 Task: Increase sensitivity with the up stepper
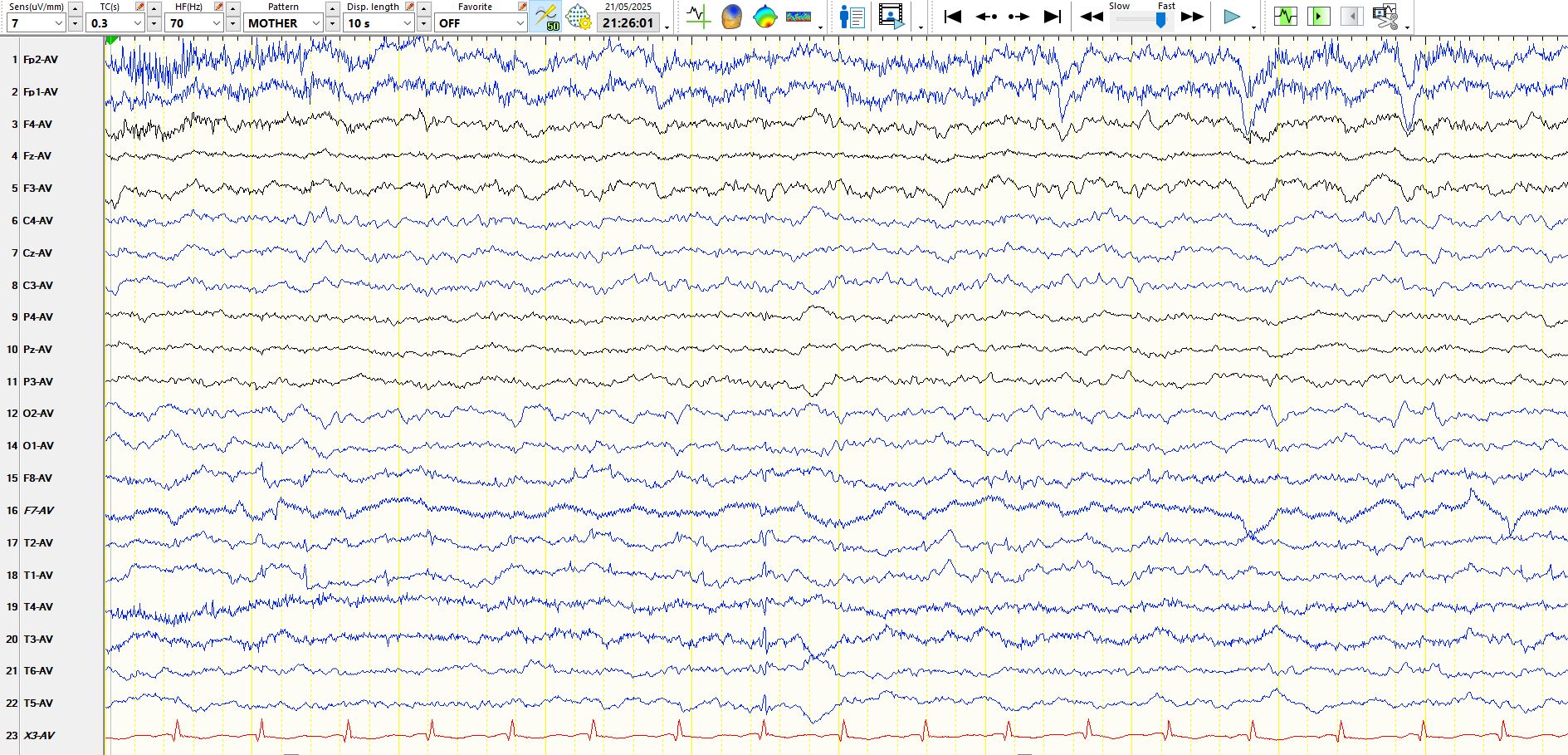tap(76, 7)
